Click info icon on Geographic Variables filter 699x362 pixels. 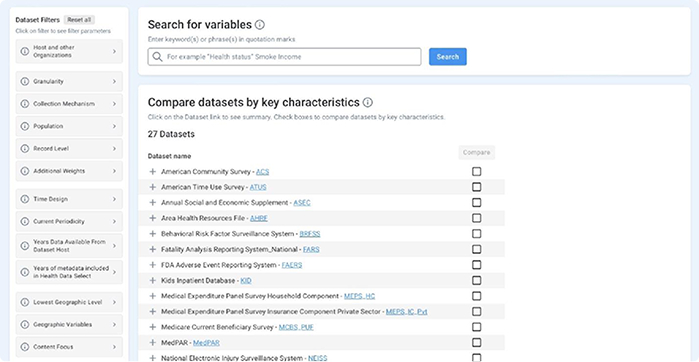[x=25, y=325]
